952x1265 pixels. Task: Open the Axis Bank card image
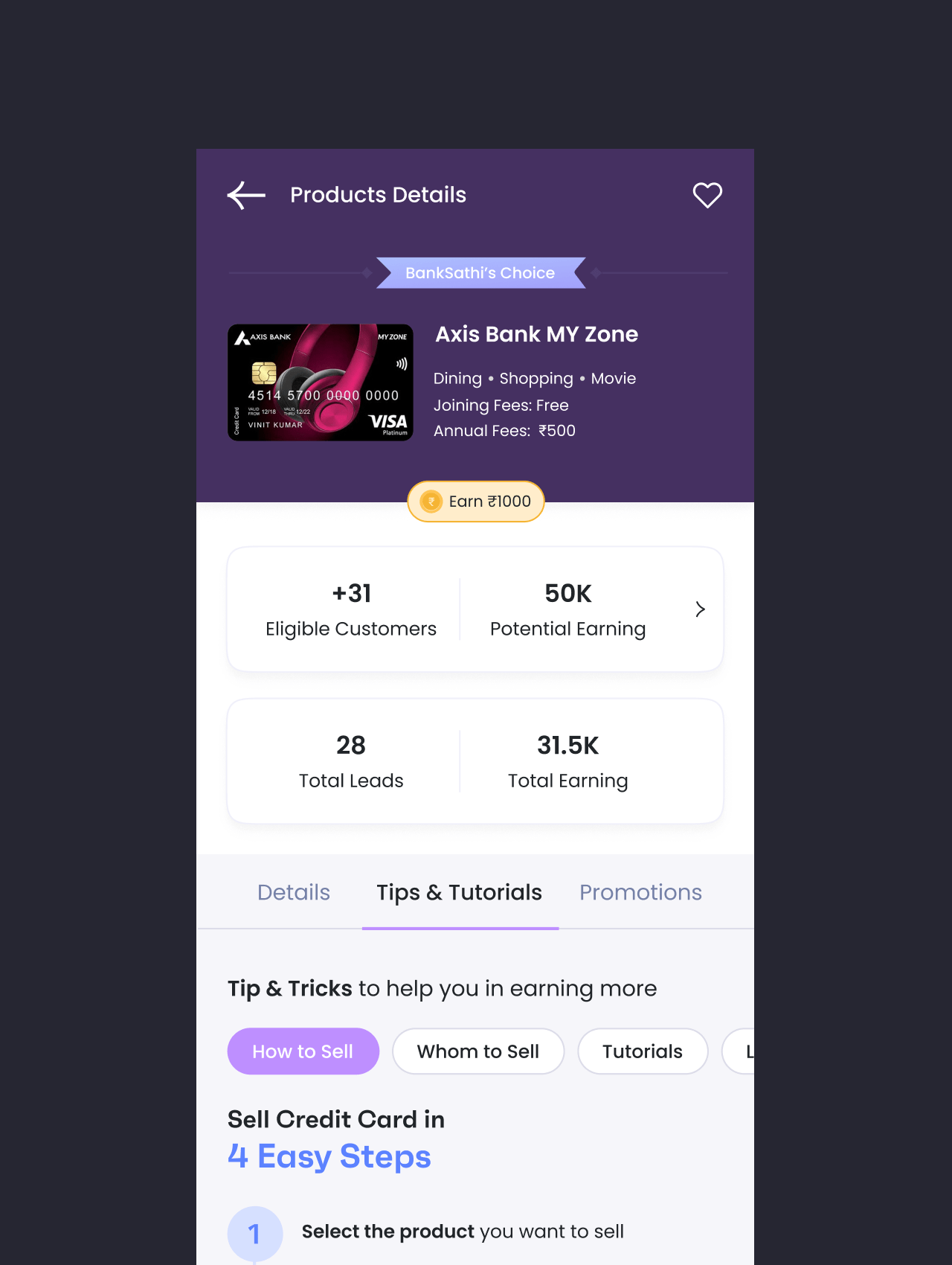321,382
